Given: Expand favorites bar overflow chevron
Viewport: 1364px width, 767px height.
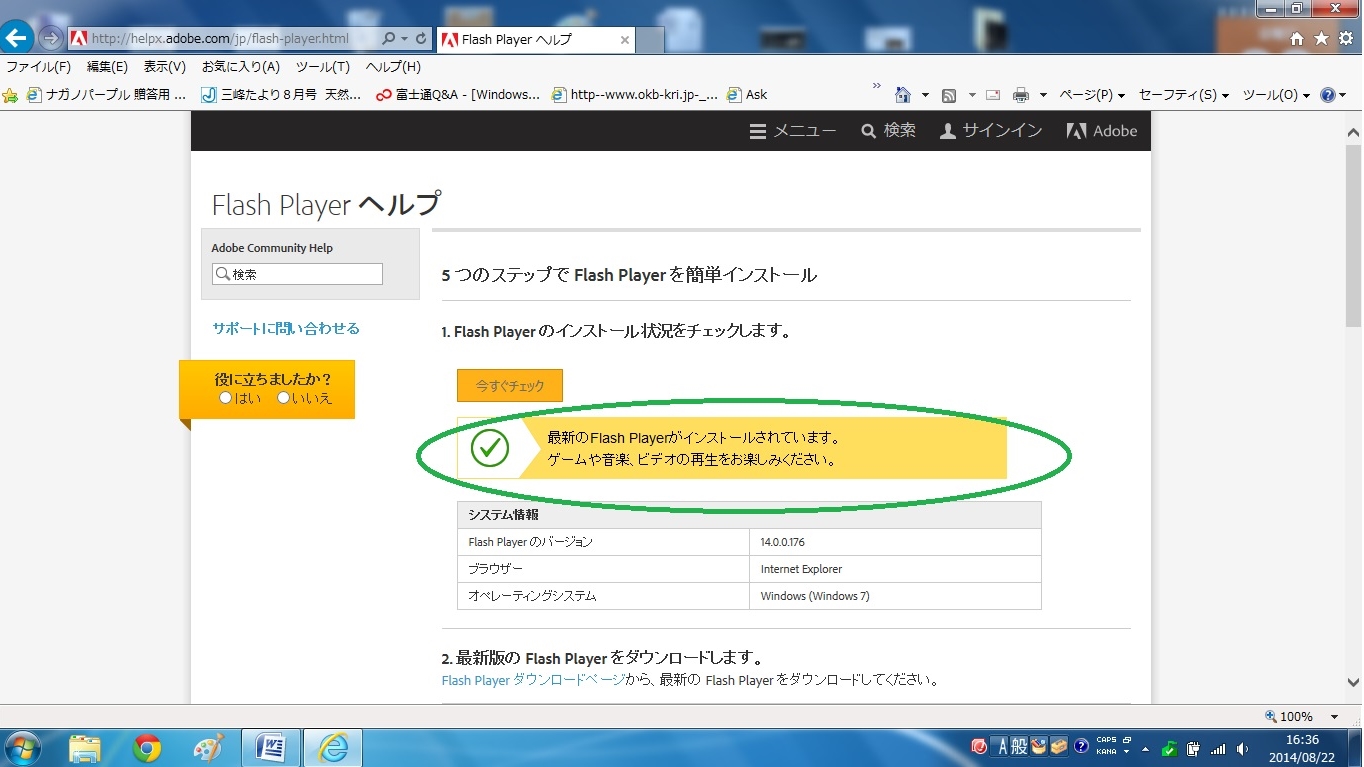Looking at the screenshot, I should (x=877, y=87).
